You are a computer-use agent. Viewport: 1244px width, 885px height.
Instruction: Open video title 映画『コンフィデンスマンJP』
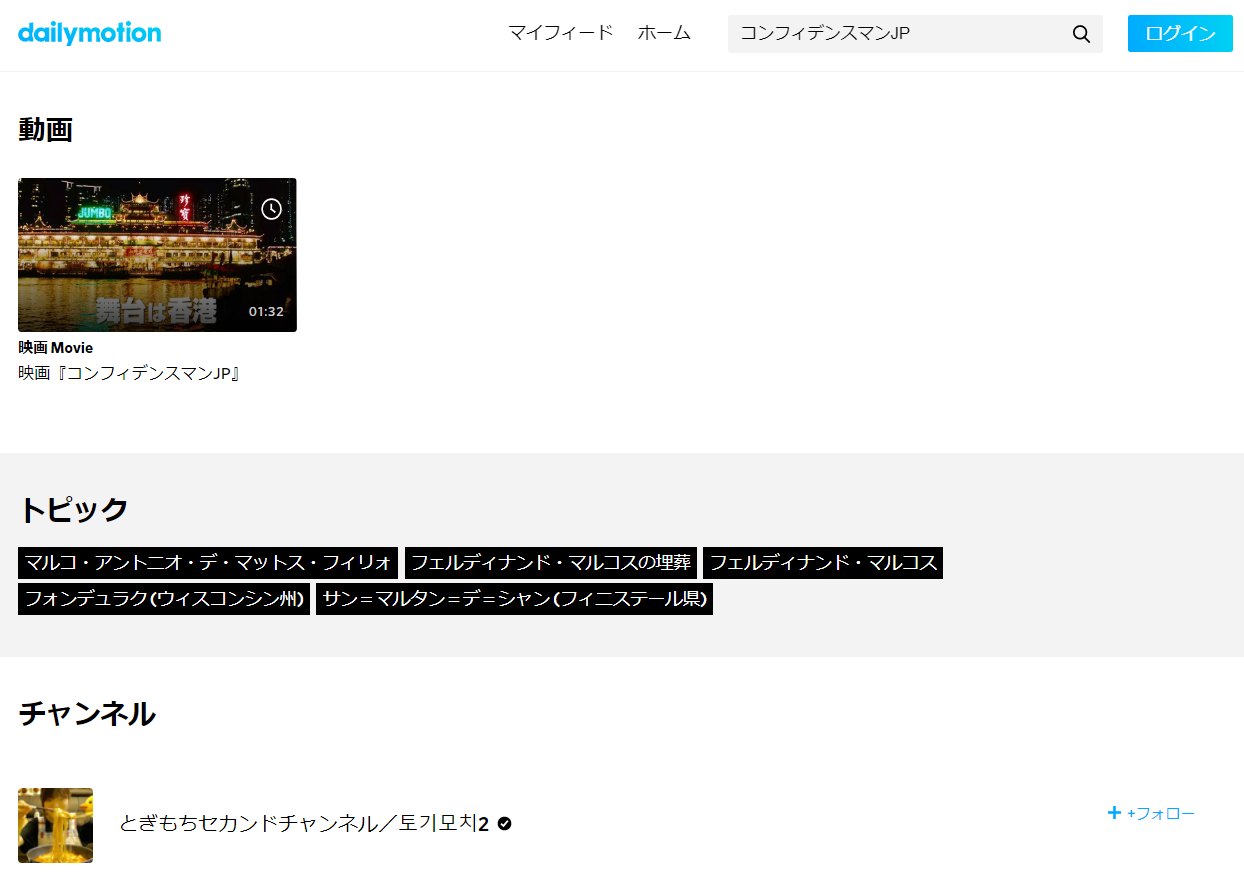(130, 373)
